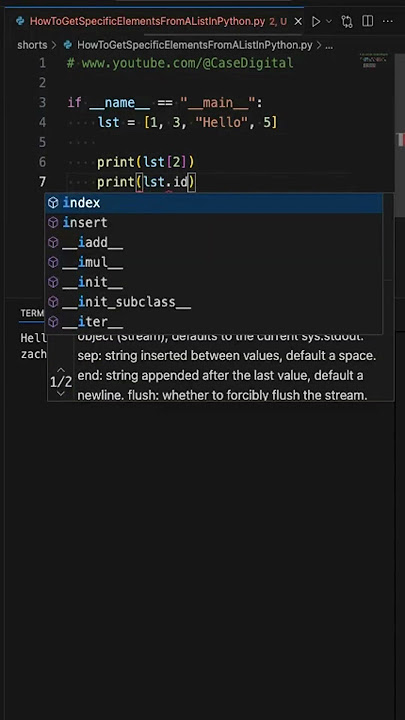Expand the trailing breadcrumb ellipsis
The image size is (405, 720).
[x=329, y=45]
